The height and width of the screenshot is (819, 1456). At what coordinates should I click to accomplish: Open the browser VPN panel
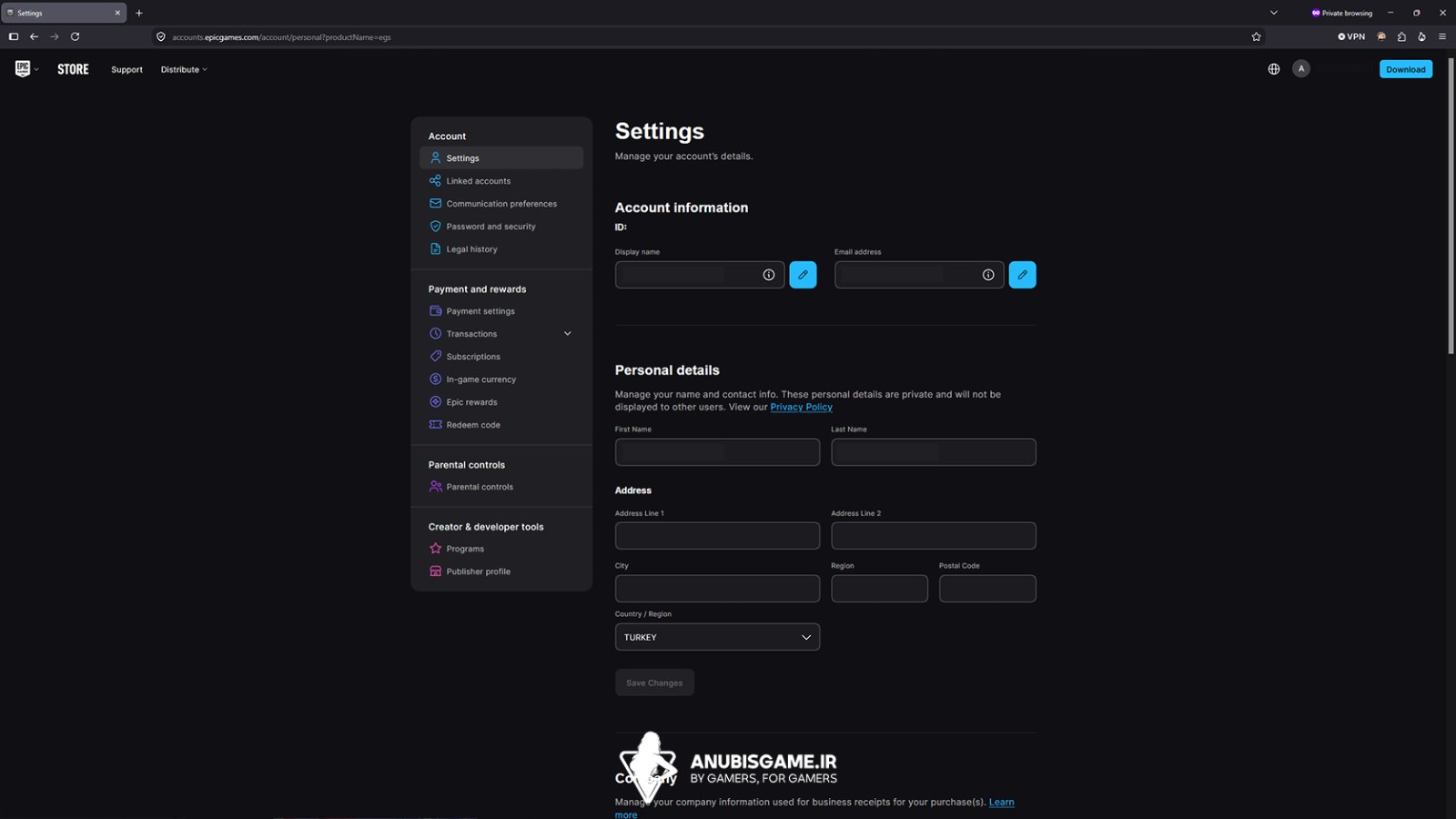pos(1351,37)
